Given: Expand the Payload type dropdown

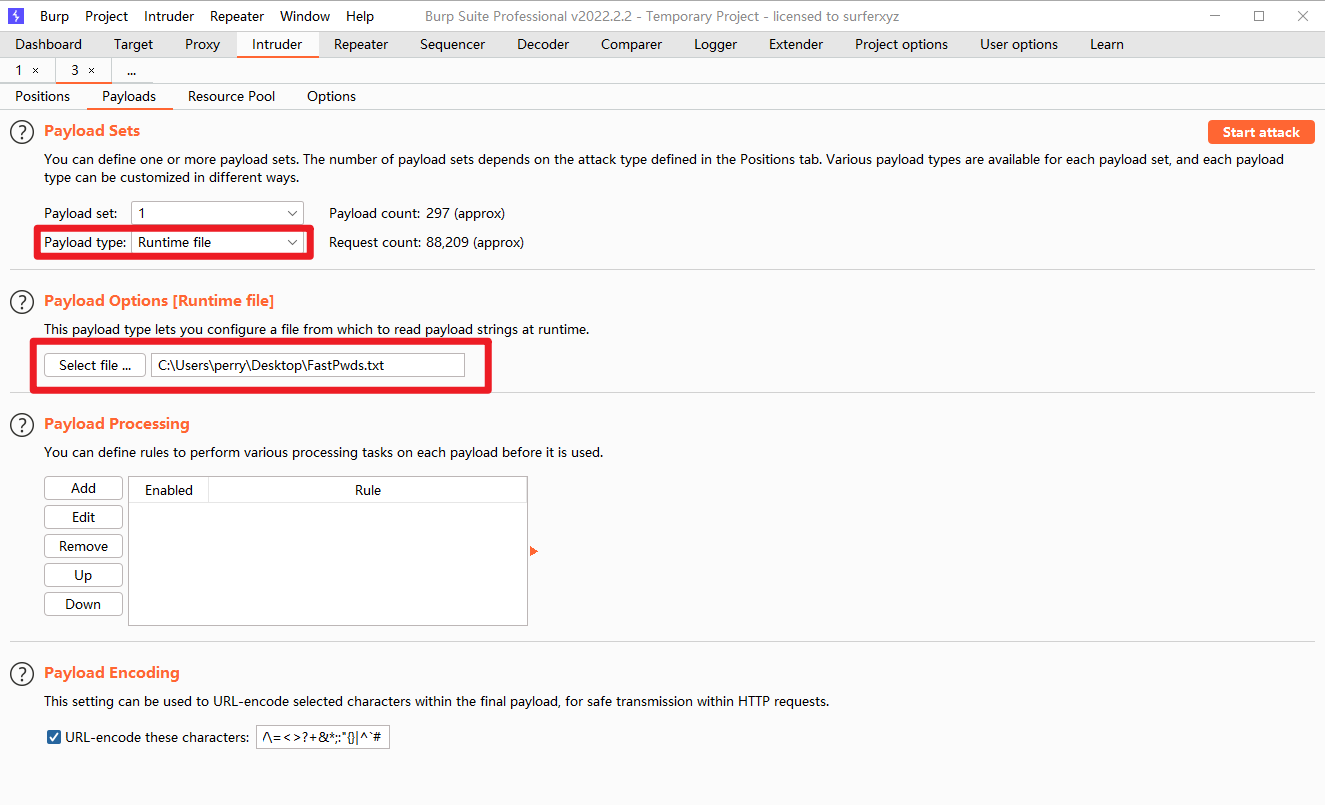Looking at the screenshot, I should click(218, 242).
